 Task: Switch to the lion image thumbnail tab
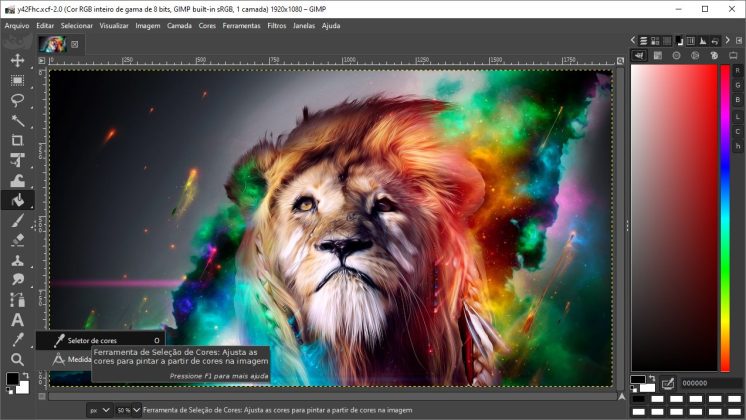click(52, 44)
